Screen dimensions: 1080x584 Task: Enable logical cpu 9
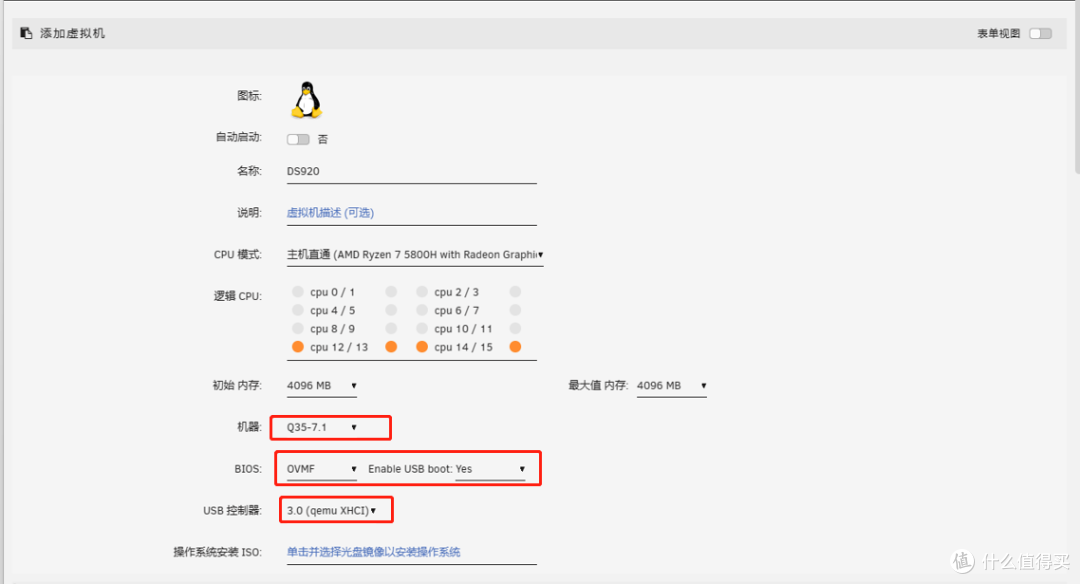pos(391,328)
